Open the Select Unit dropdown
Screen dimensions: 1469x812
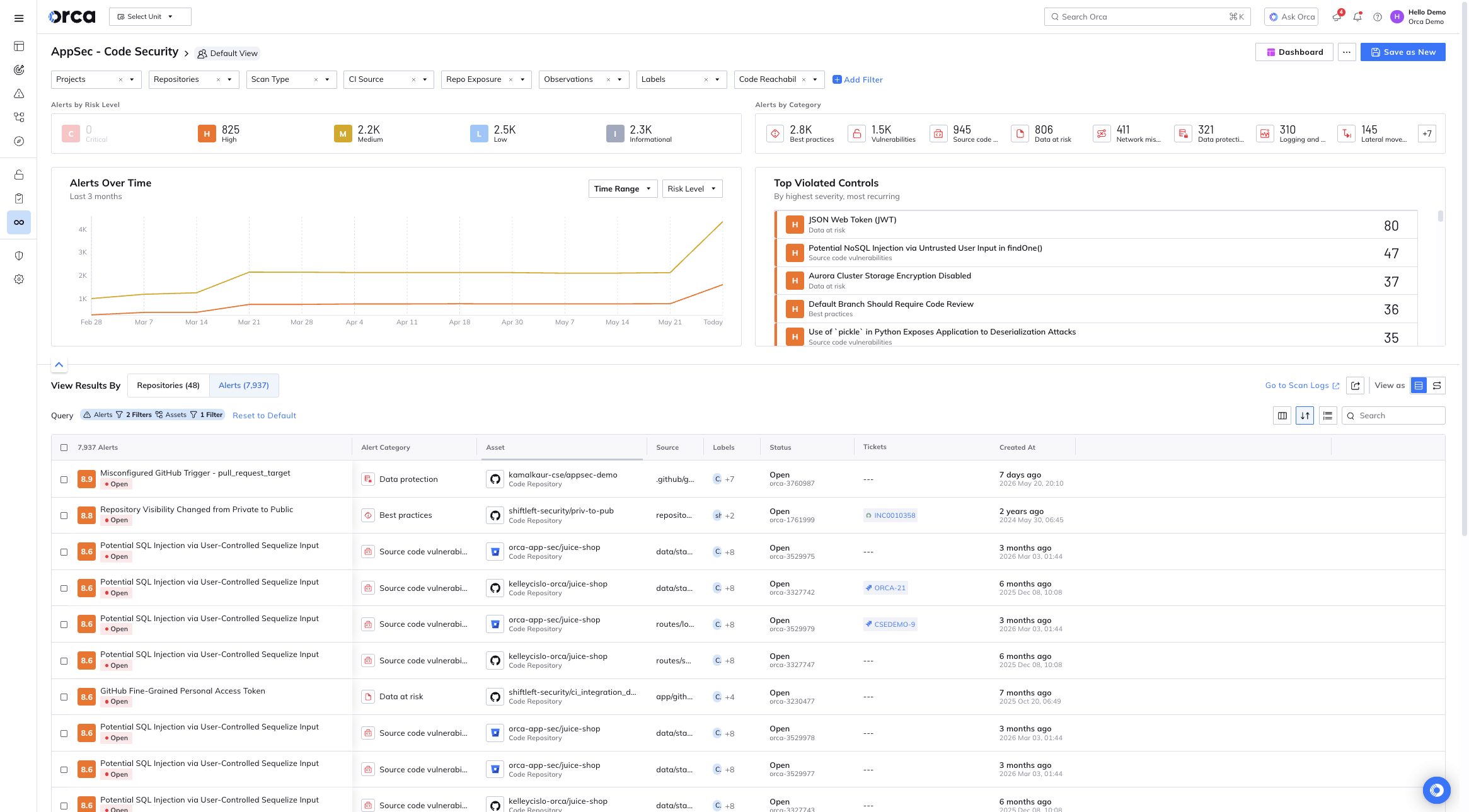pos(150,17)
